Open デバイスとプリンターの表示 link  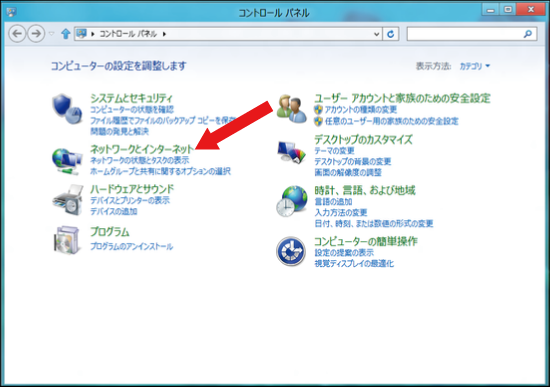coord(130,200)
